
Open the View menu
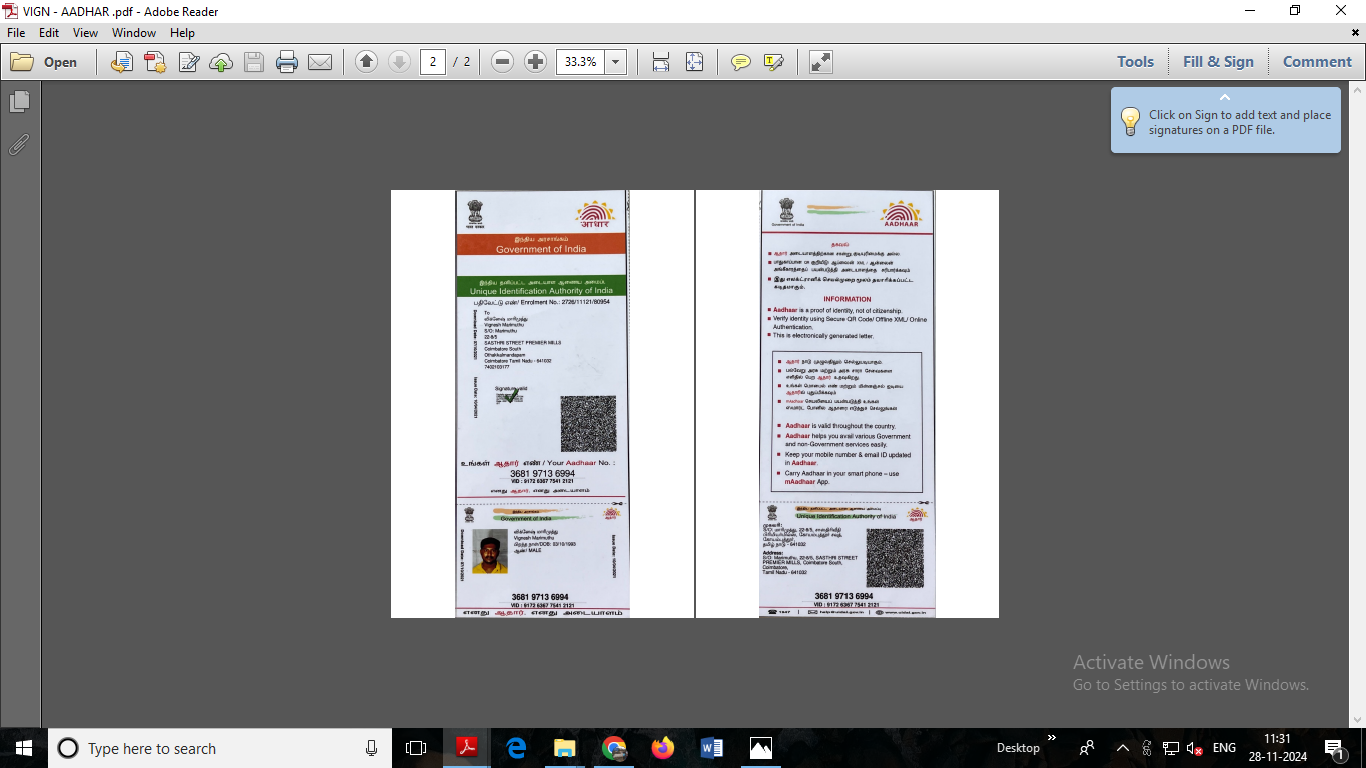[x=85, y=33]
